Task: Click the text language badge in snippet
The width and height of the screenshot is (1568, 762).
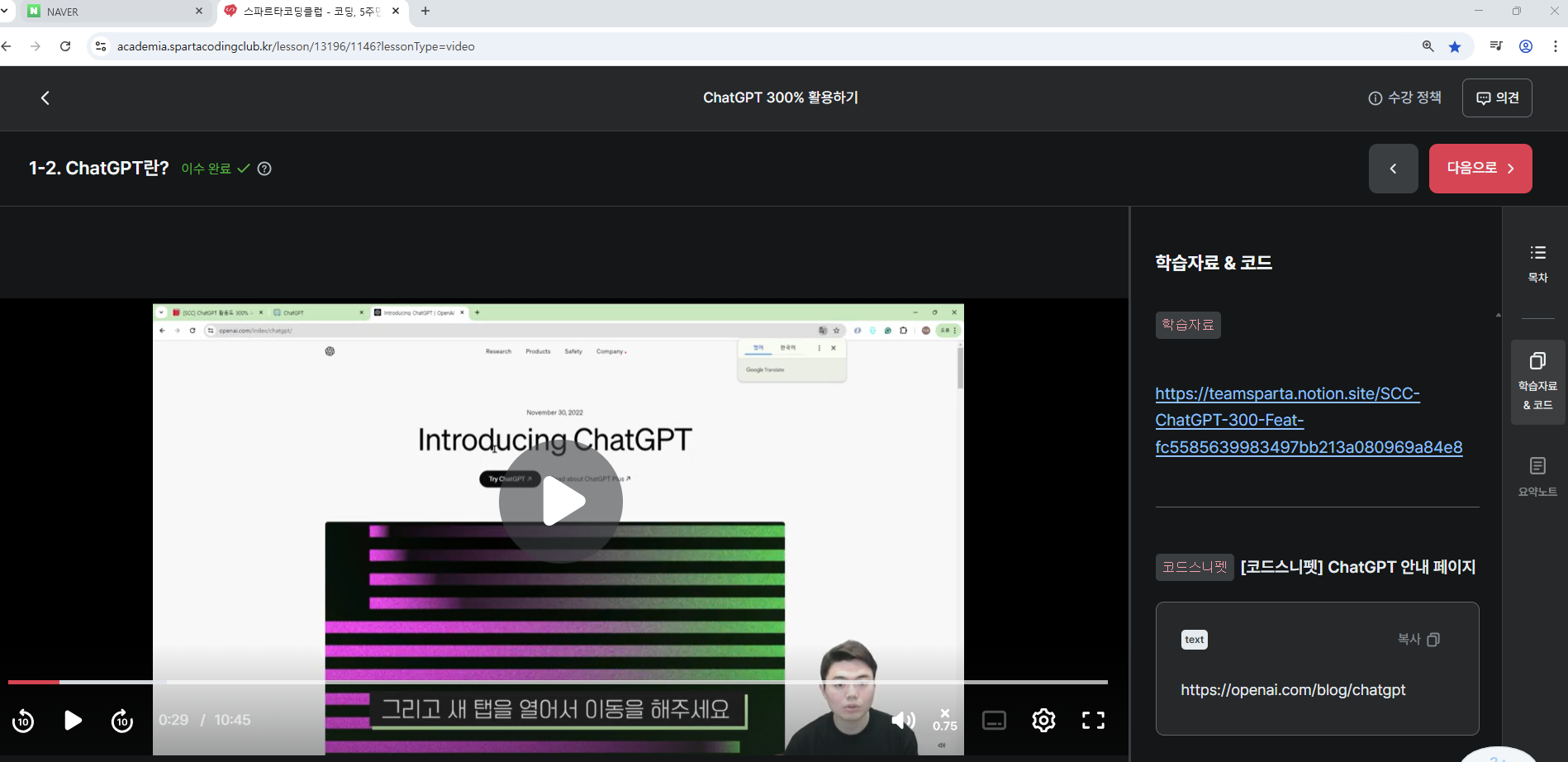Action: [x=1195, y=640]
